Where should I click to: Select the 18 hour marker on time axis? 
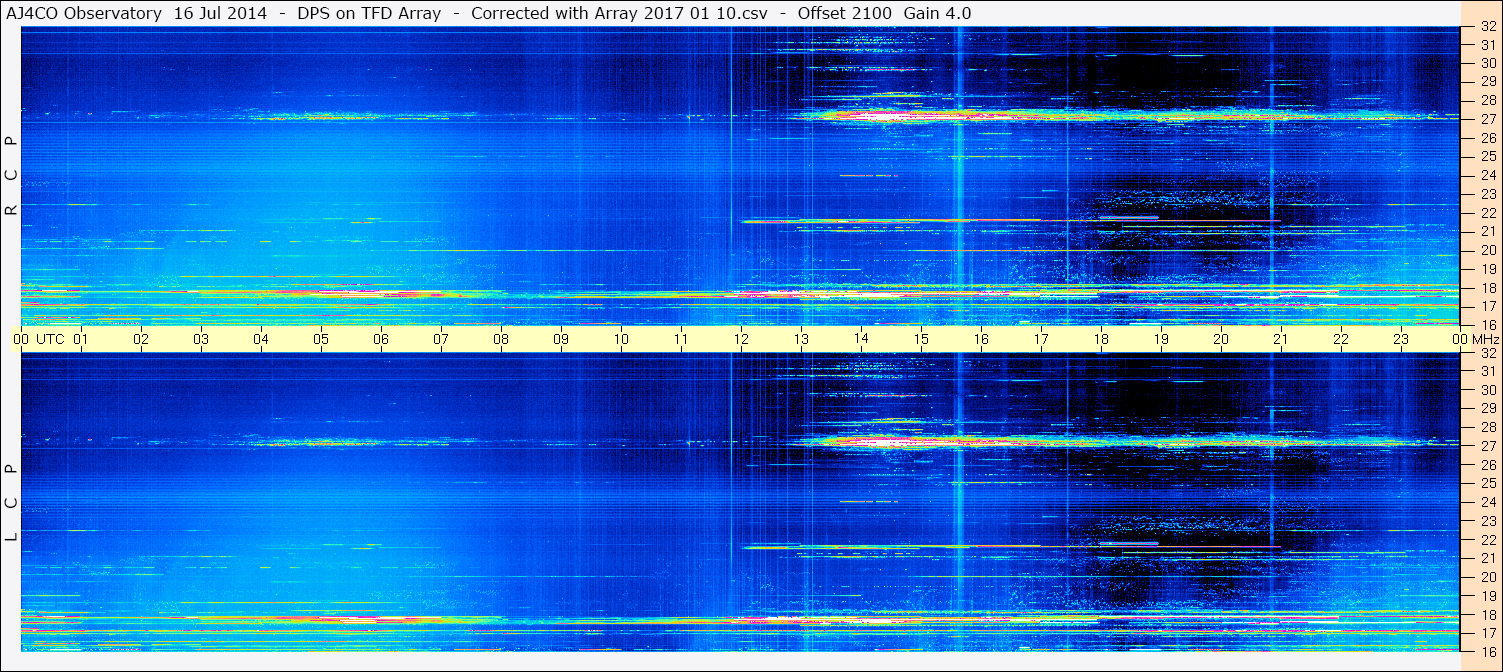coord(1101,339)
